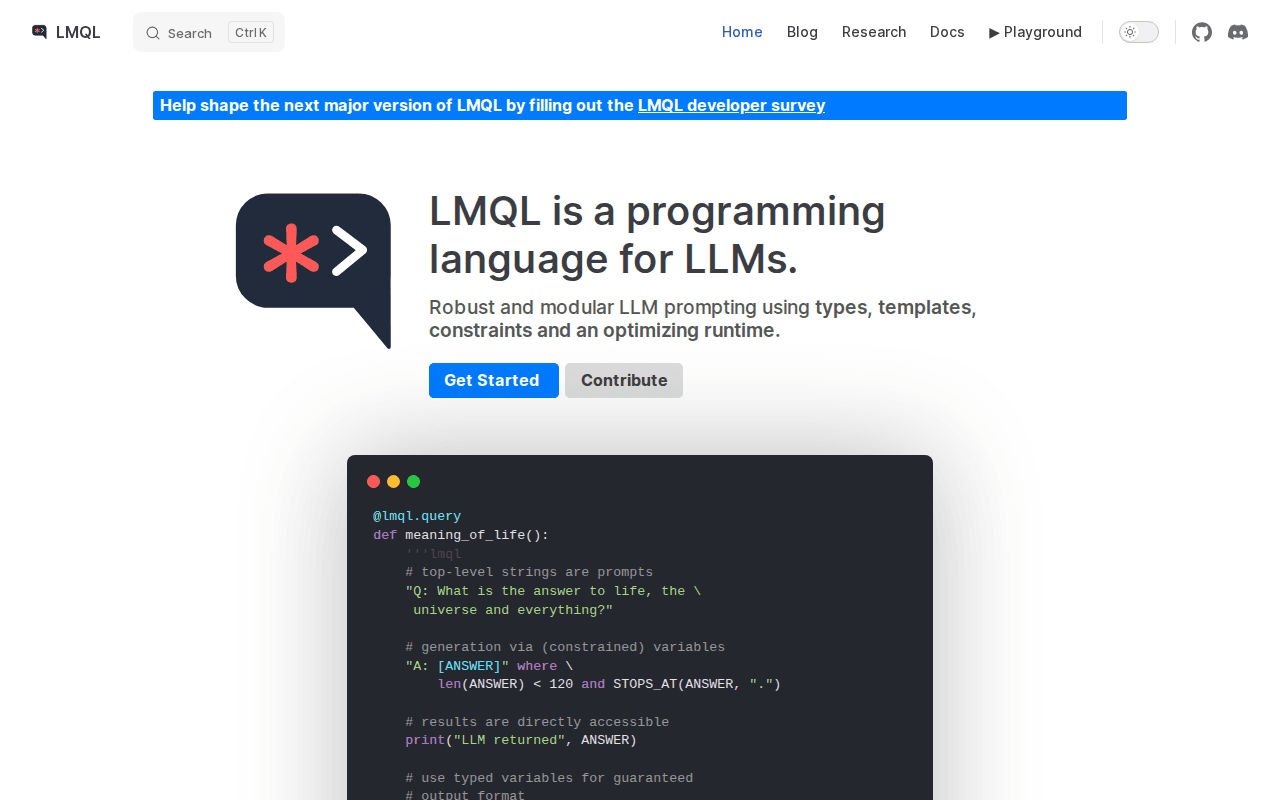
Task: Click the red dot in the code window
Action: pyautogui.click(x=374, y=481)
